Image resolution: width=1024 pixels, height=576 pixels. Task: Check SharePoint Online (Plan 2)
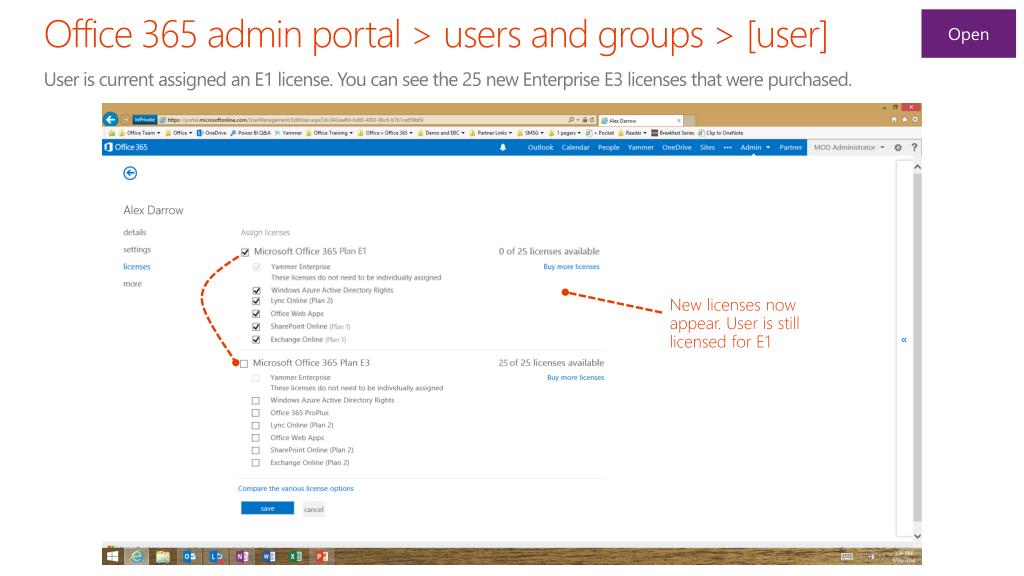point(255,451)
